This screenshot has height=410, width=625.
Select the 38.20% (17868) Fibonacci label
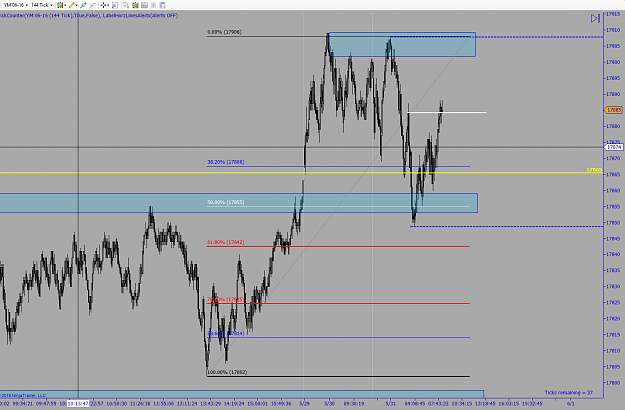[x=226, y=162]
